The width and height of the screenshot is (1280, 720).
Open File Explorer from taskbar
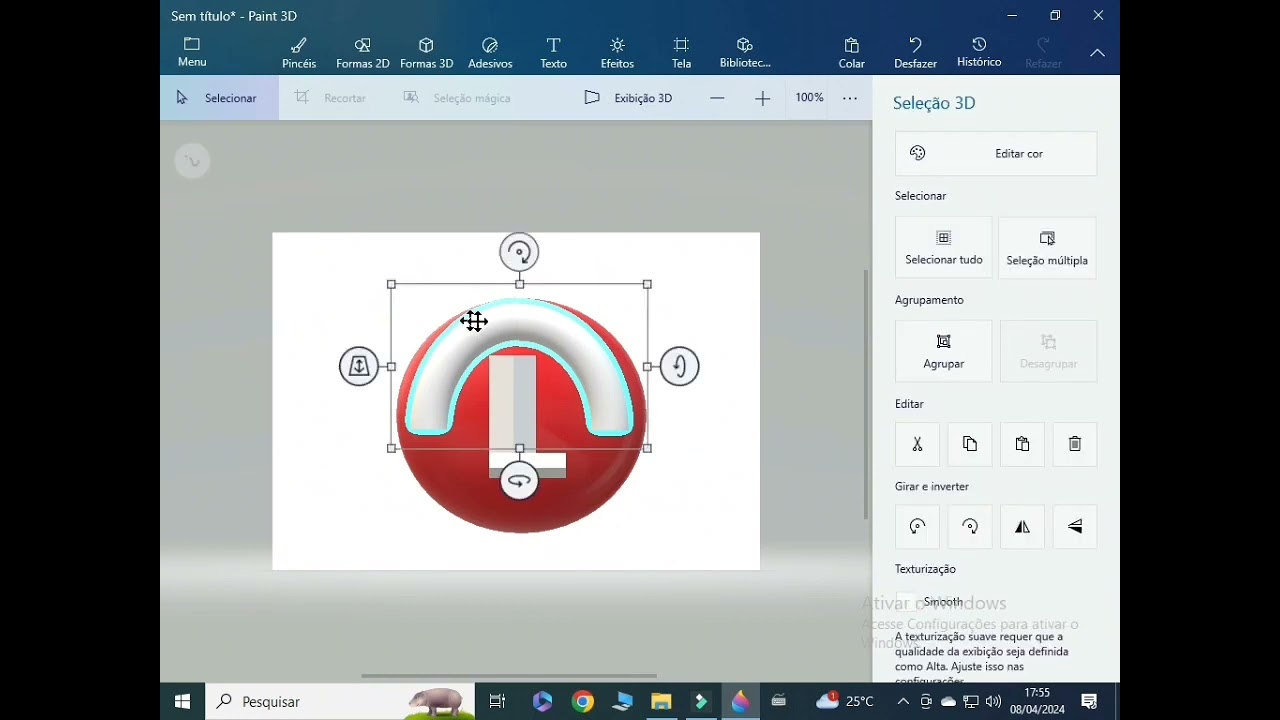pos(661,701)
